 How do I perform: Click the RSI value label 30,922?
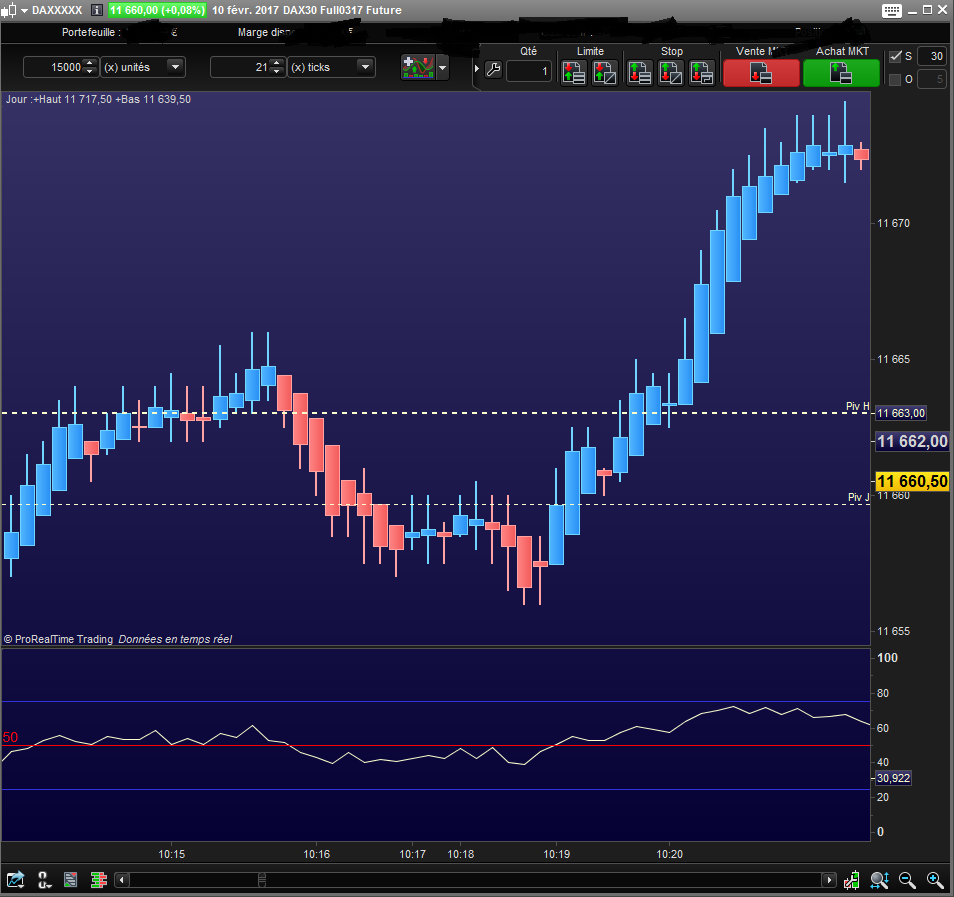(x=893, y=778)
